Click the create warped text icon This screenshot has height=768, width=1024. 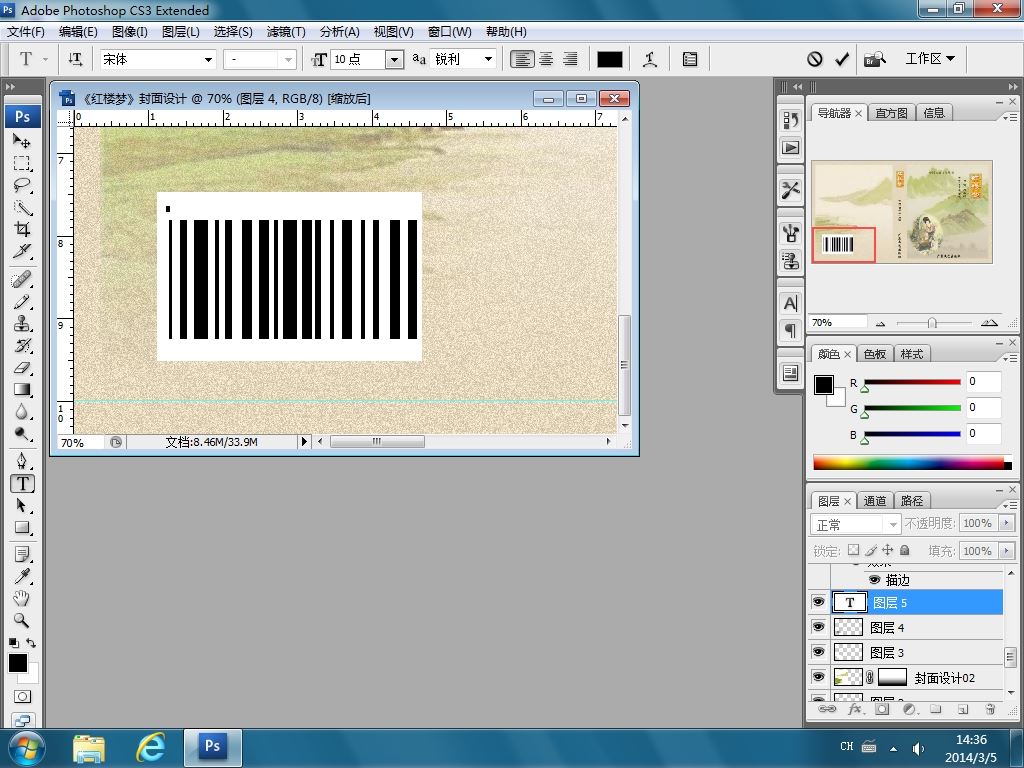coord(650,59)
